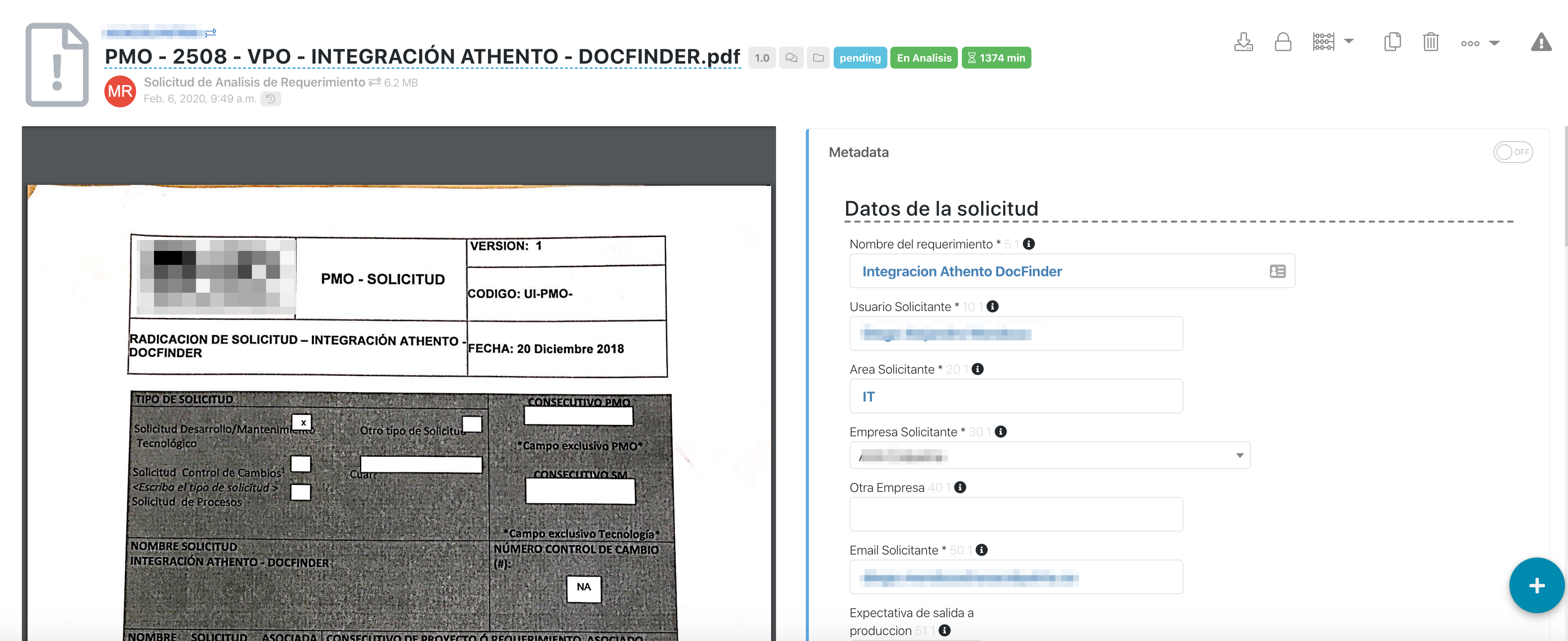Image resolution: width=1568 pixels, height=641 pixels.
Task: Click the warning triangle icon
Action: pos(1541,42)
